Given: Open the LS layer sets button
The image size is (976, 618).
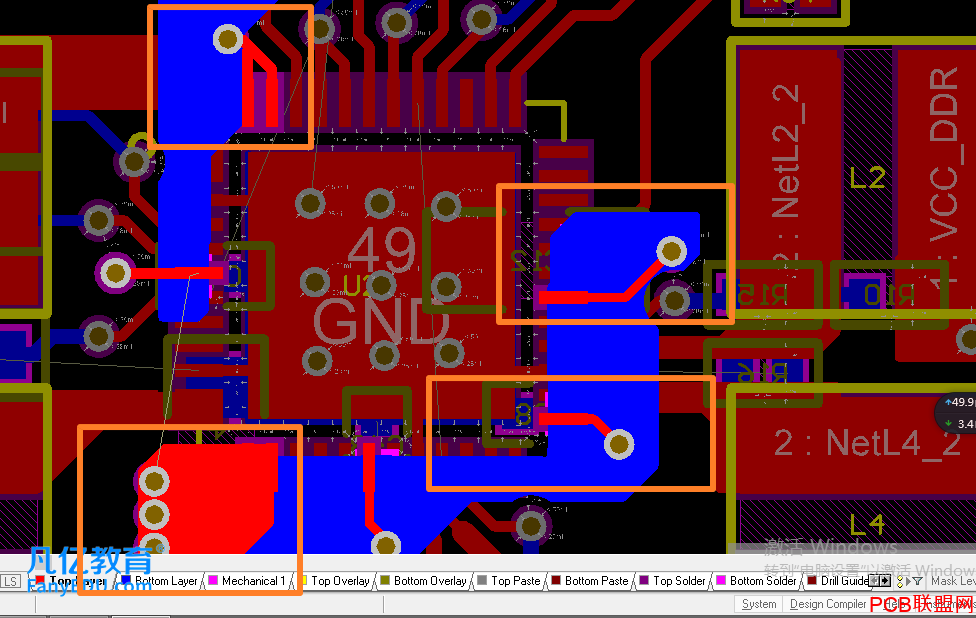Looking at the screenshot, I should coord(11,581).
